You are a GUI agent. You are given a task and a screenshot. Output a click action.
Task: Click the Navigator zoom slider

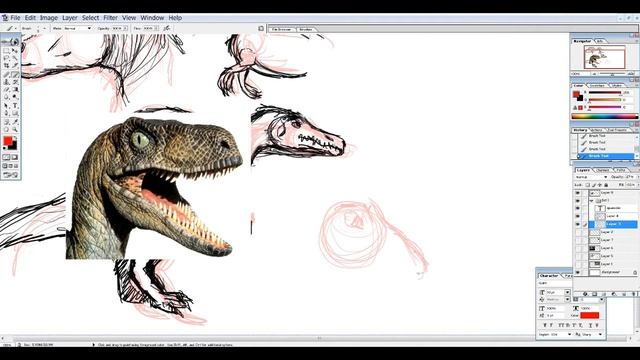click(611, 74)
